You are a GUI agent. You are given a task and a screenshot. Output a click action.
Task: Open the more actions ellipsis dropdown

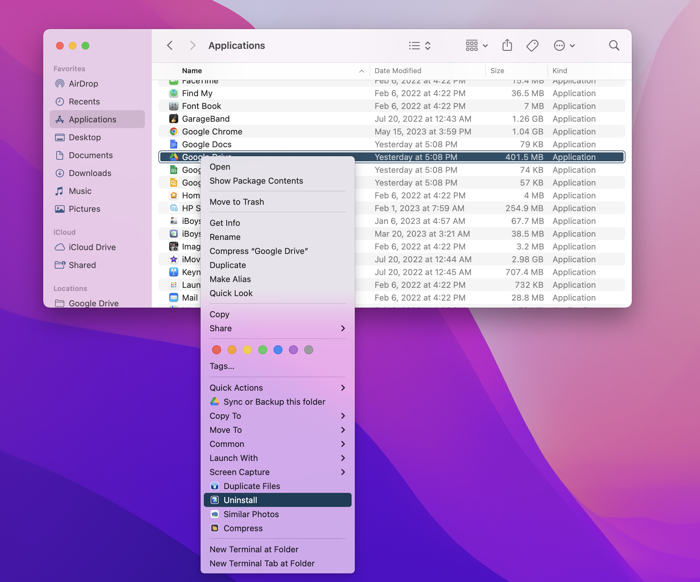click(x=564, y=45)
